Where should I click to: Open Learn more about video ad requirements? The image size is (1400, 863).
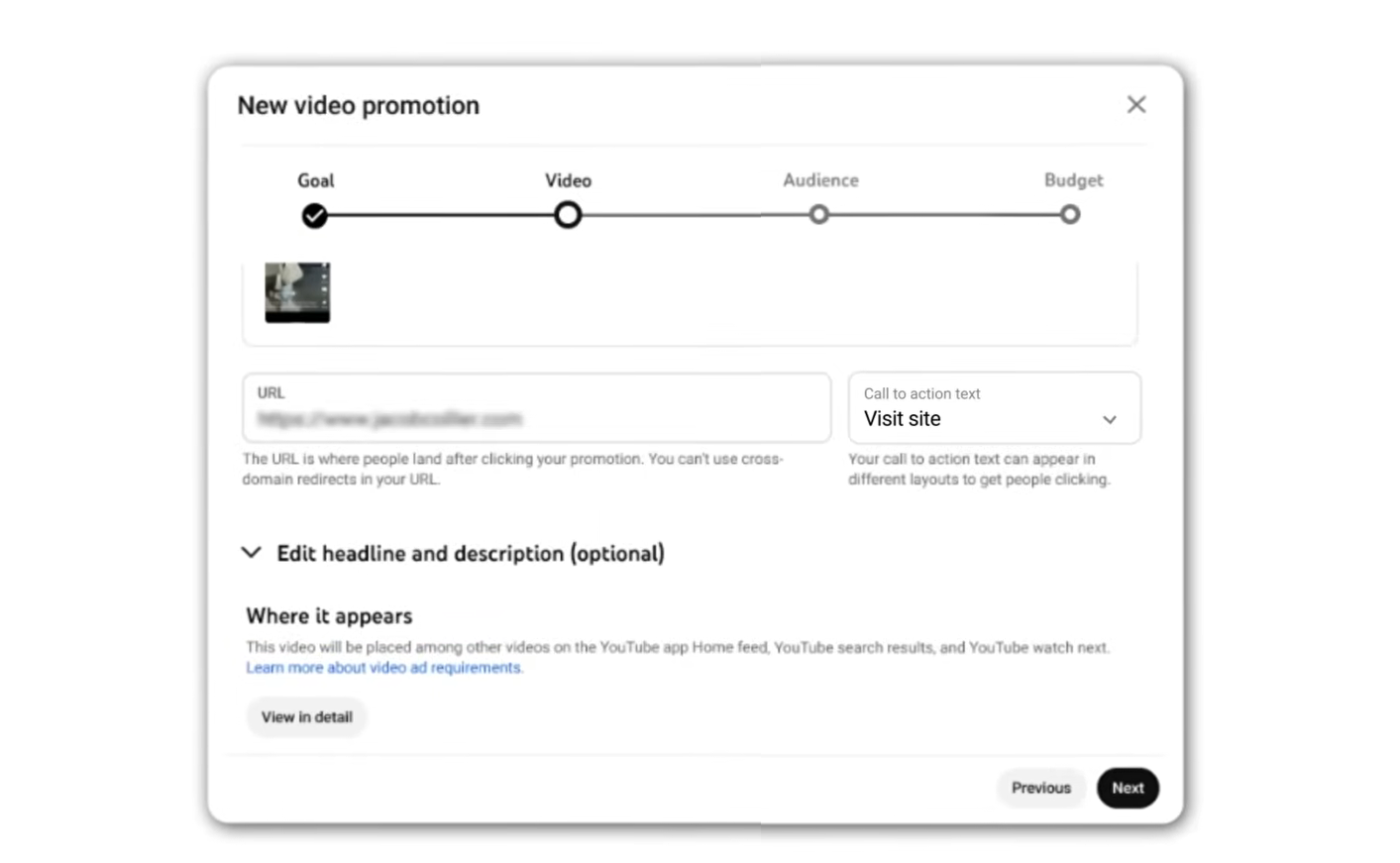coord(383,668)
